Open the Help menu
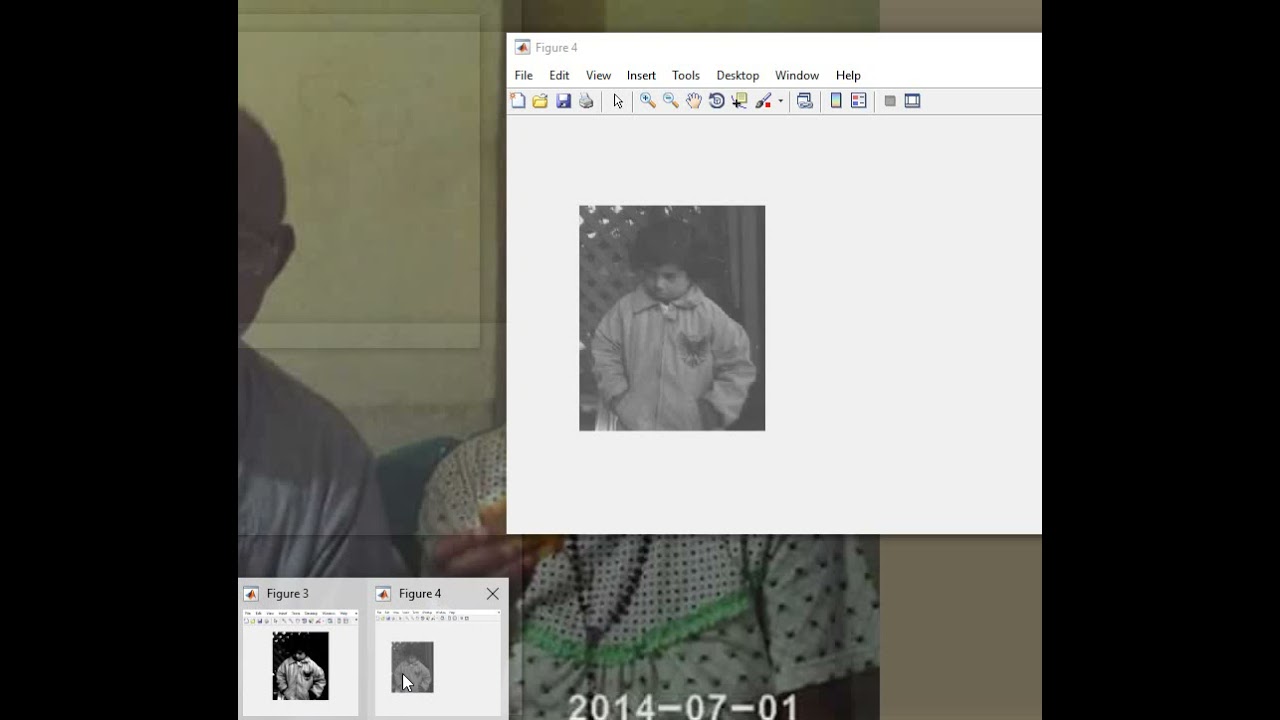 (x=848, y=75)
